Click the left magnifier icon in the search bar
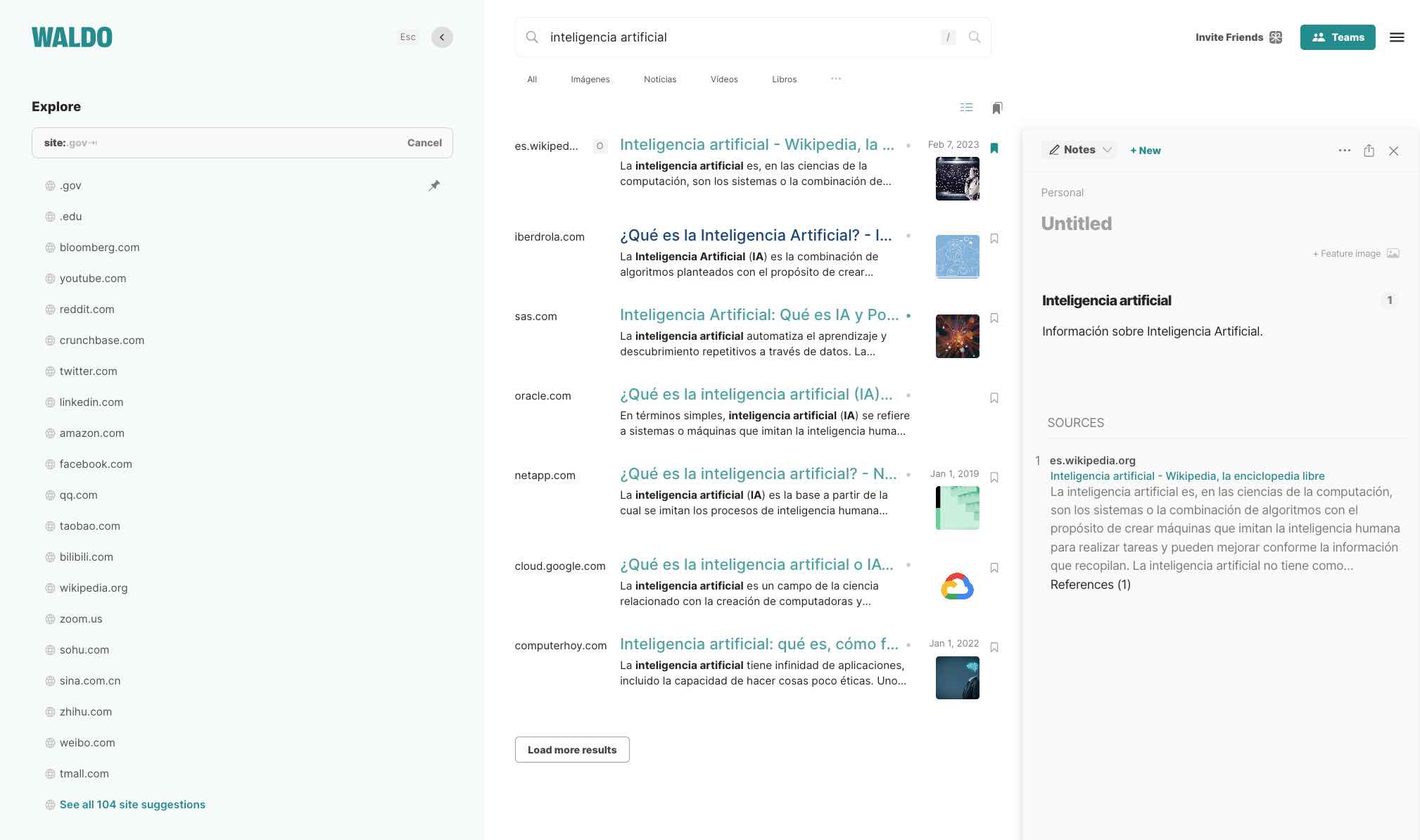 click(x=532, y=37)
